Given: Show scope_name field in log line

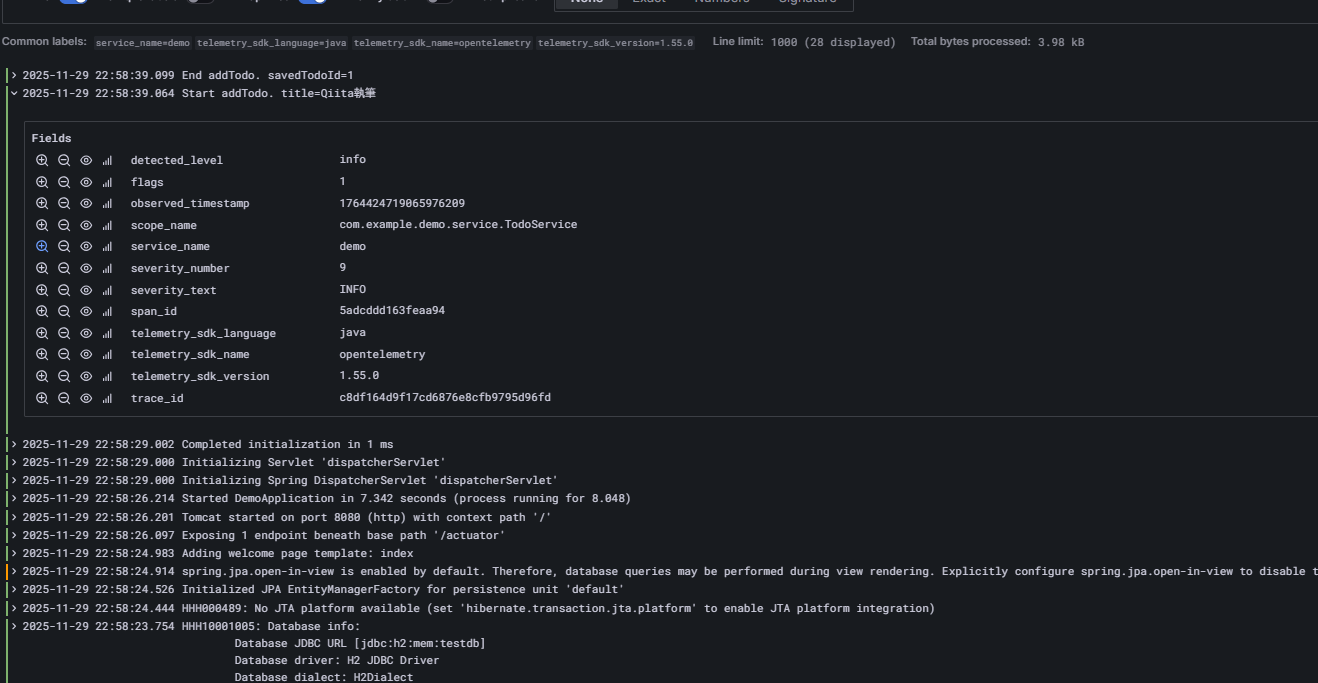Looking at the screenshot, I should pos(86,225).
